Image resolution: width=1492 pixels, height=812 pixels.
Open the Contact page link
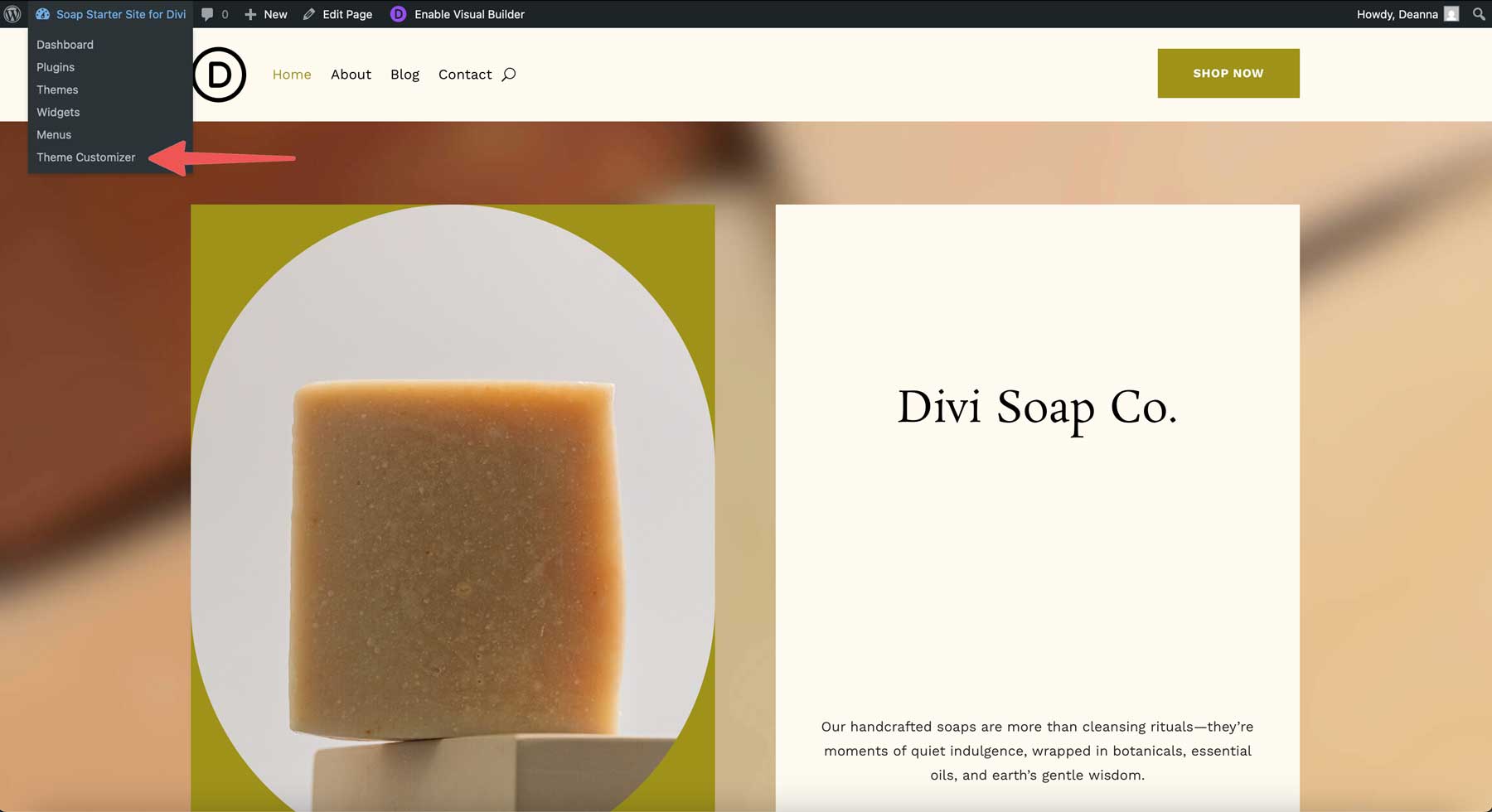[x=465, y=75]
